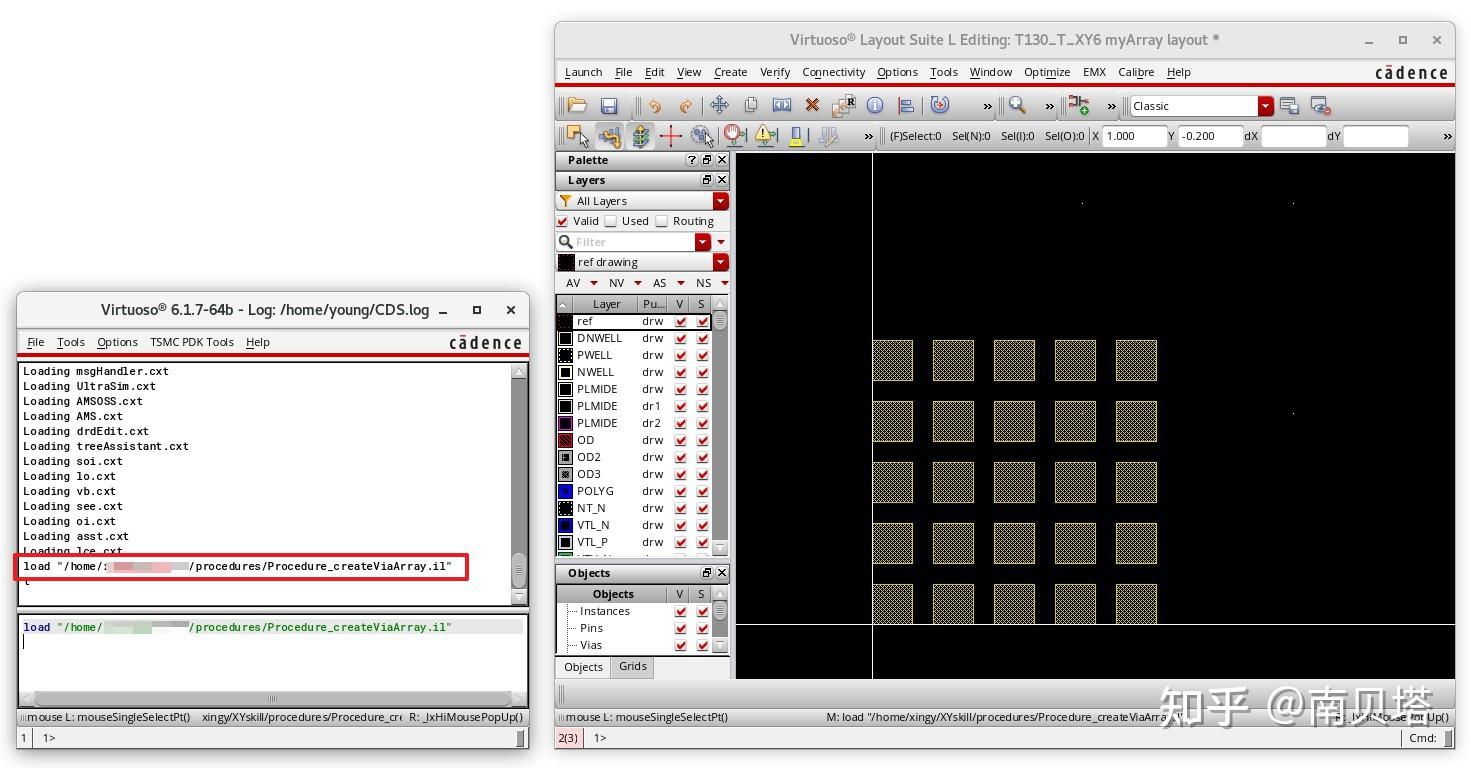Image resolution: width=1471 pixels, height=768 pixels.
Task: Open the Classic workspace dropdown
Action: (x=1265, y=106)
